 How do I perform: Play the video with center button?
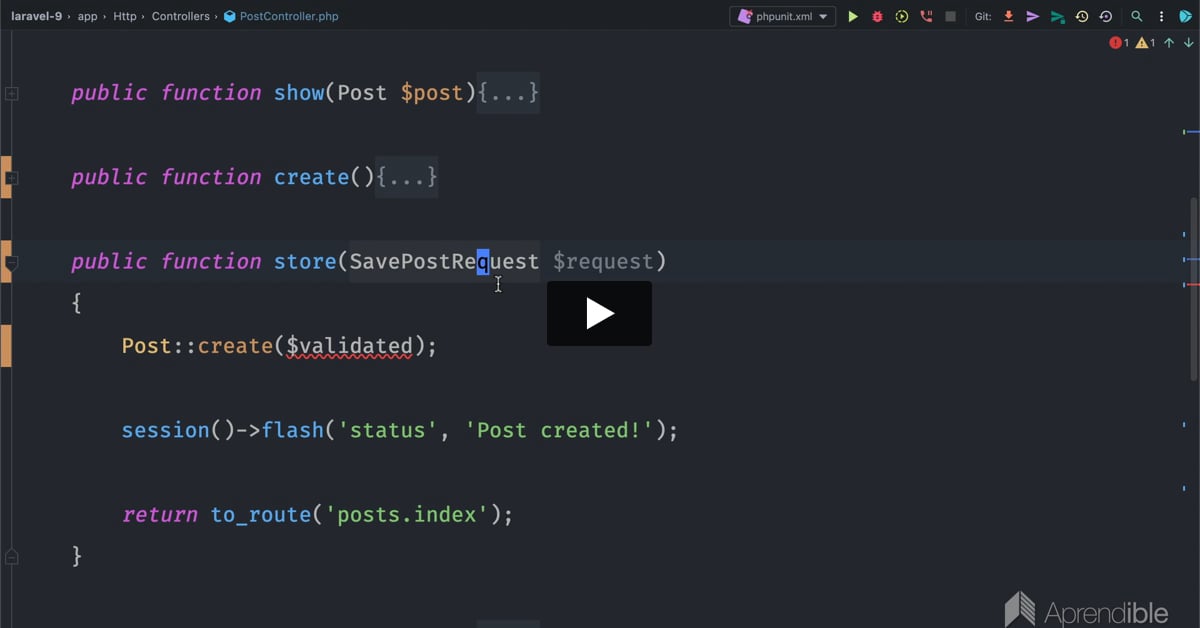click(599, 313)
